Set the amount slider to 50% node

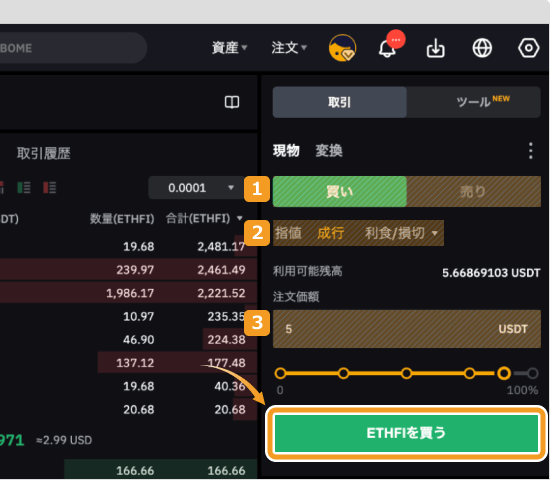point(407,373)
